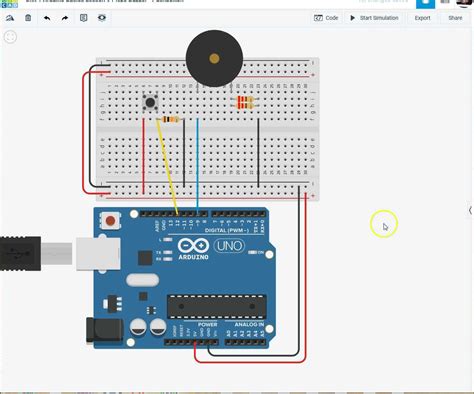The image size is (474, 394).
Task: Select the circuit view blue button
Action: click(425, 3)
